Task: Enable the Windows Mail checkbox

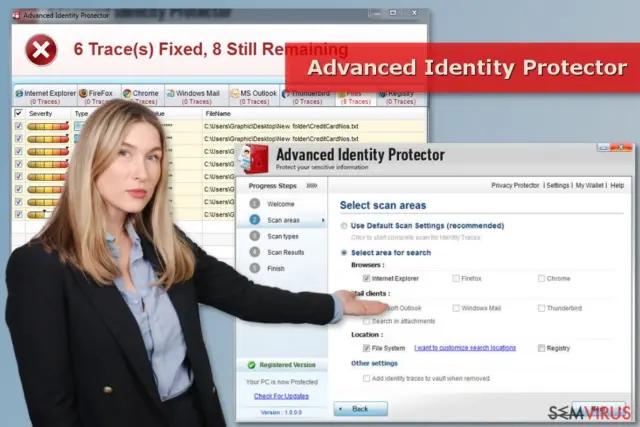Action: click(x=456, y=308)
